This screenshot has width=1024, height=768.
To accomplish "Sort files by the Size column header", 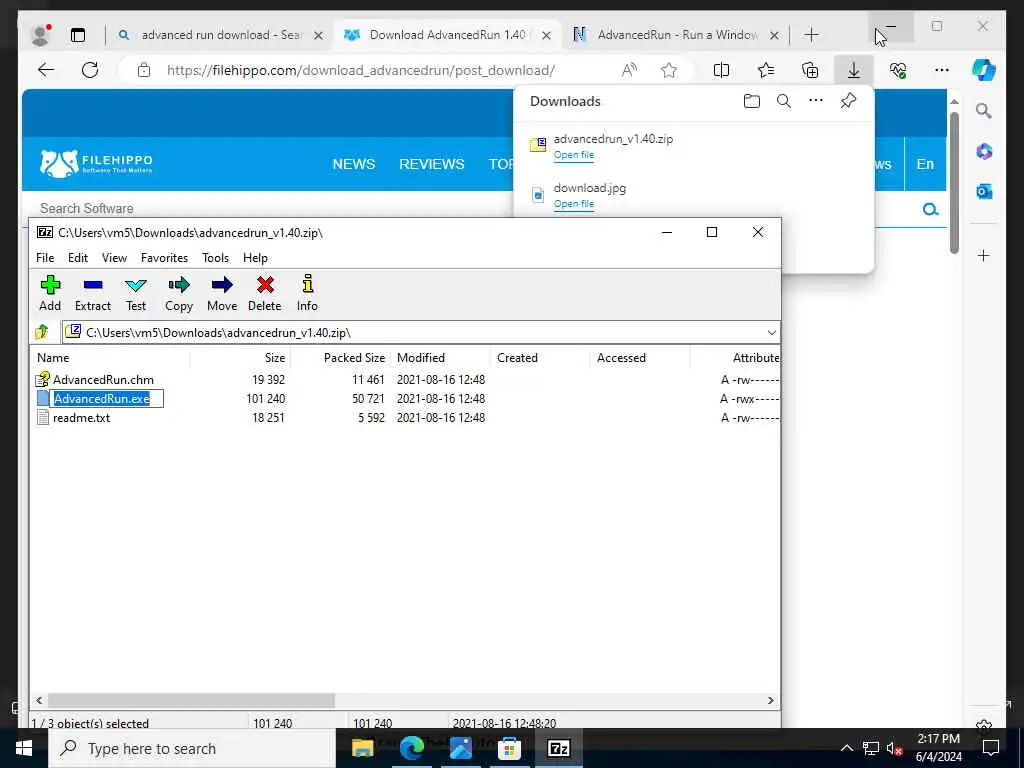I will 240,358.
